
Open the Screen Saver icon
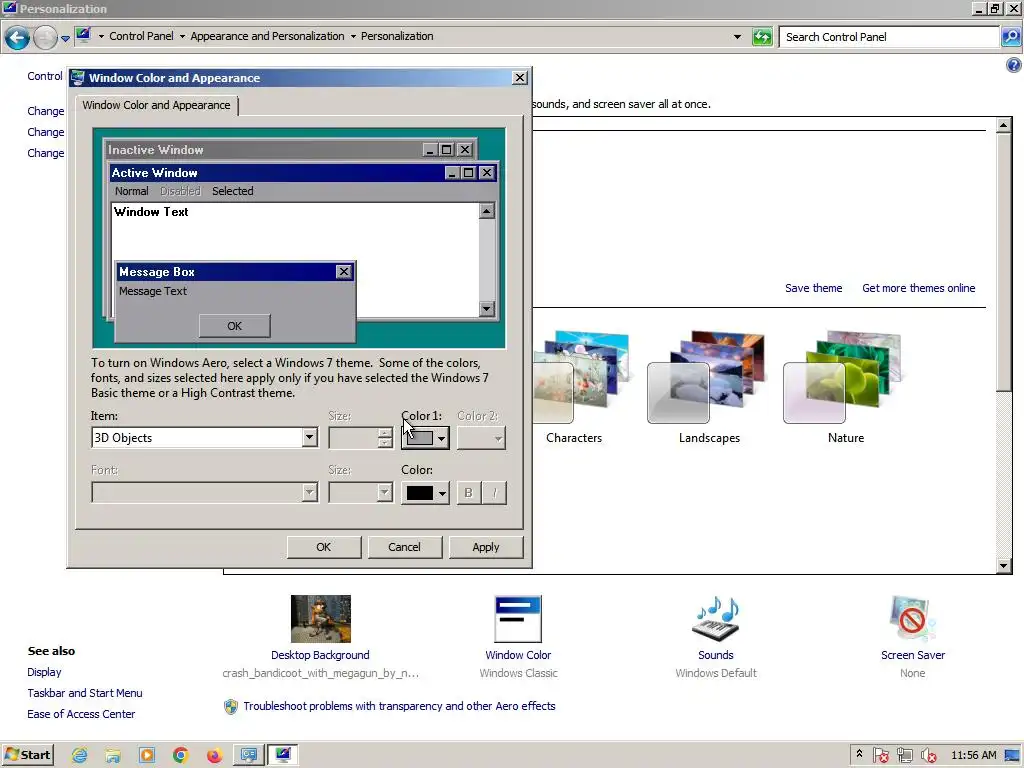click(912, 618)
